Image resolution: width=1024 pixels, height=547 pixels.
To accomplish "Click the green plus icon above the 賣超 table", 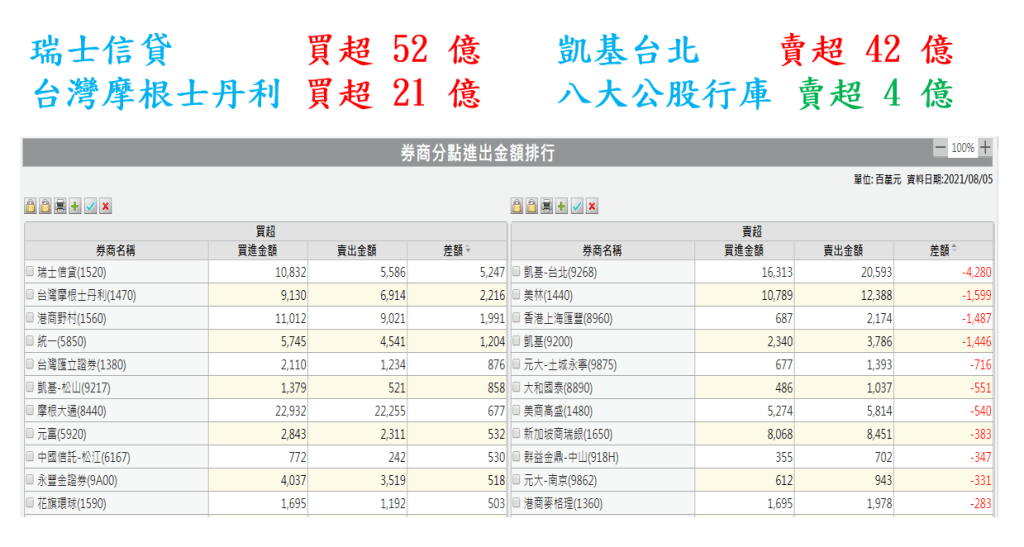I will (562, 206).
